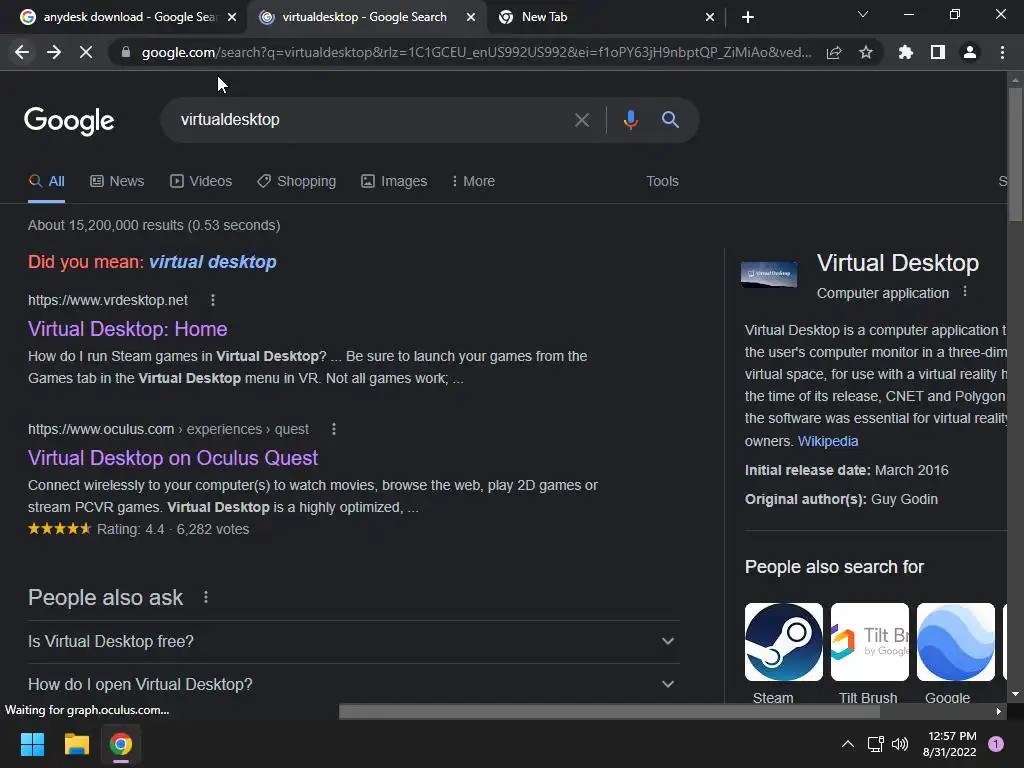Click the Google logo
This screenshot has height=768, width=1024.
point(69,121)
